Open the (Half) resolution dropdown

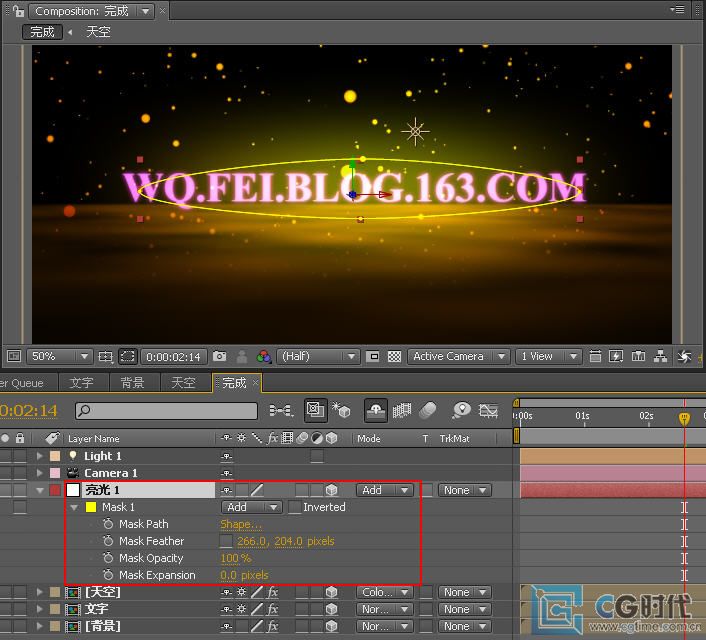[x=317, y=356]
